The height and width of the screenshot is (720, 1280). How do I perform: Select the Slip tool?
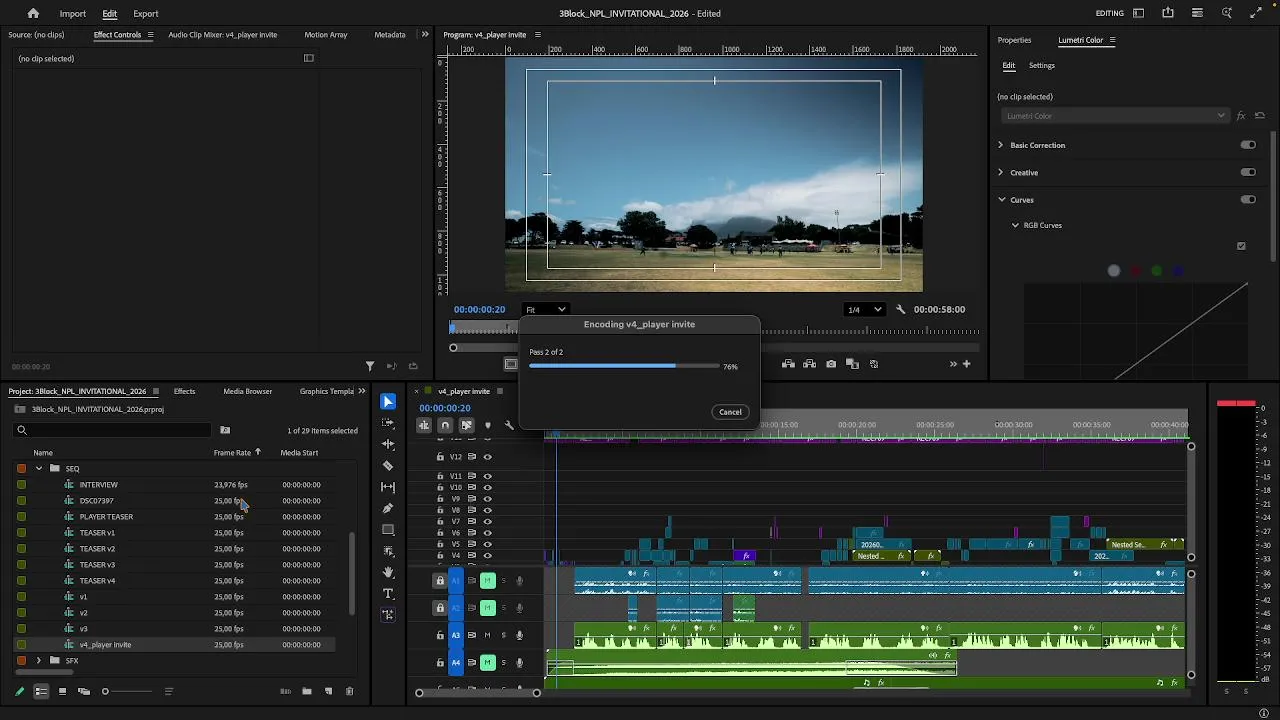click(x=388, y=487)
